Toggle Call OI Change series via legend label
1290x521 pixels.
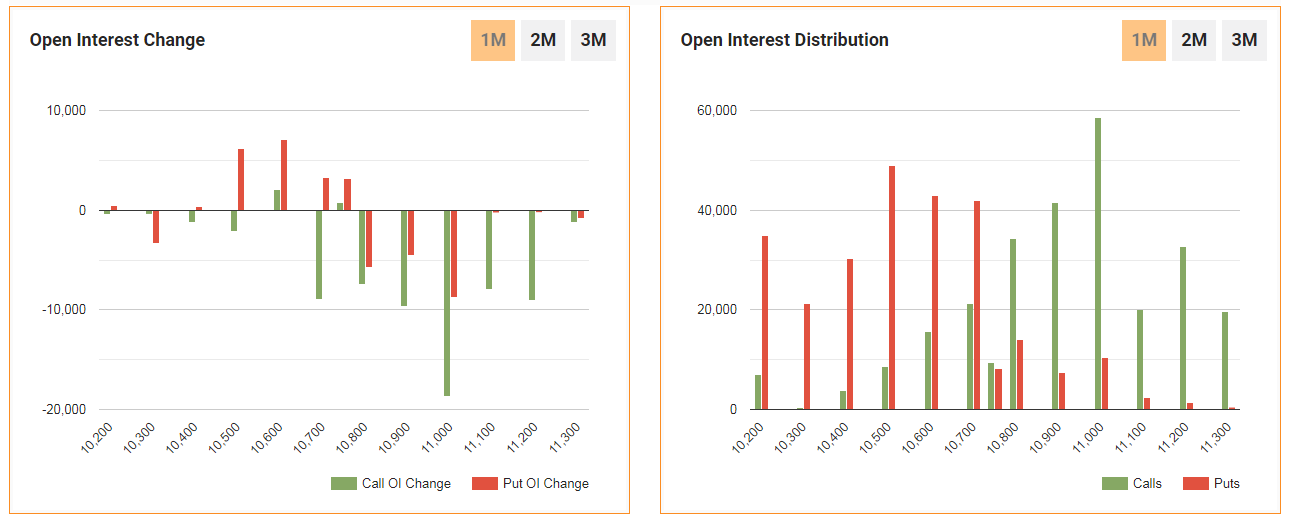pyautogui.click(x=406, y=484)
